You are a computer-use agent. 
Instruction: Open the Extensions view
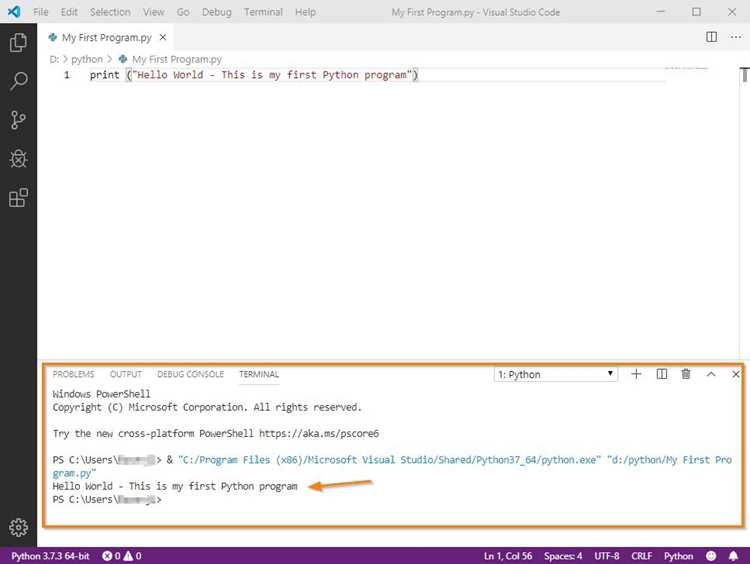pos(18,198)
